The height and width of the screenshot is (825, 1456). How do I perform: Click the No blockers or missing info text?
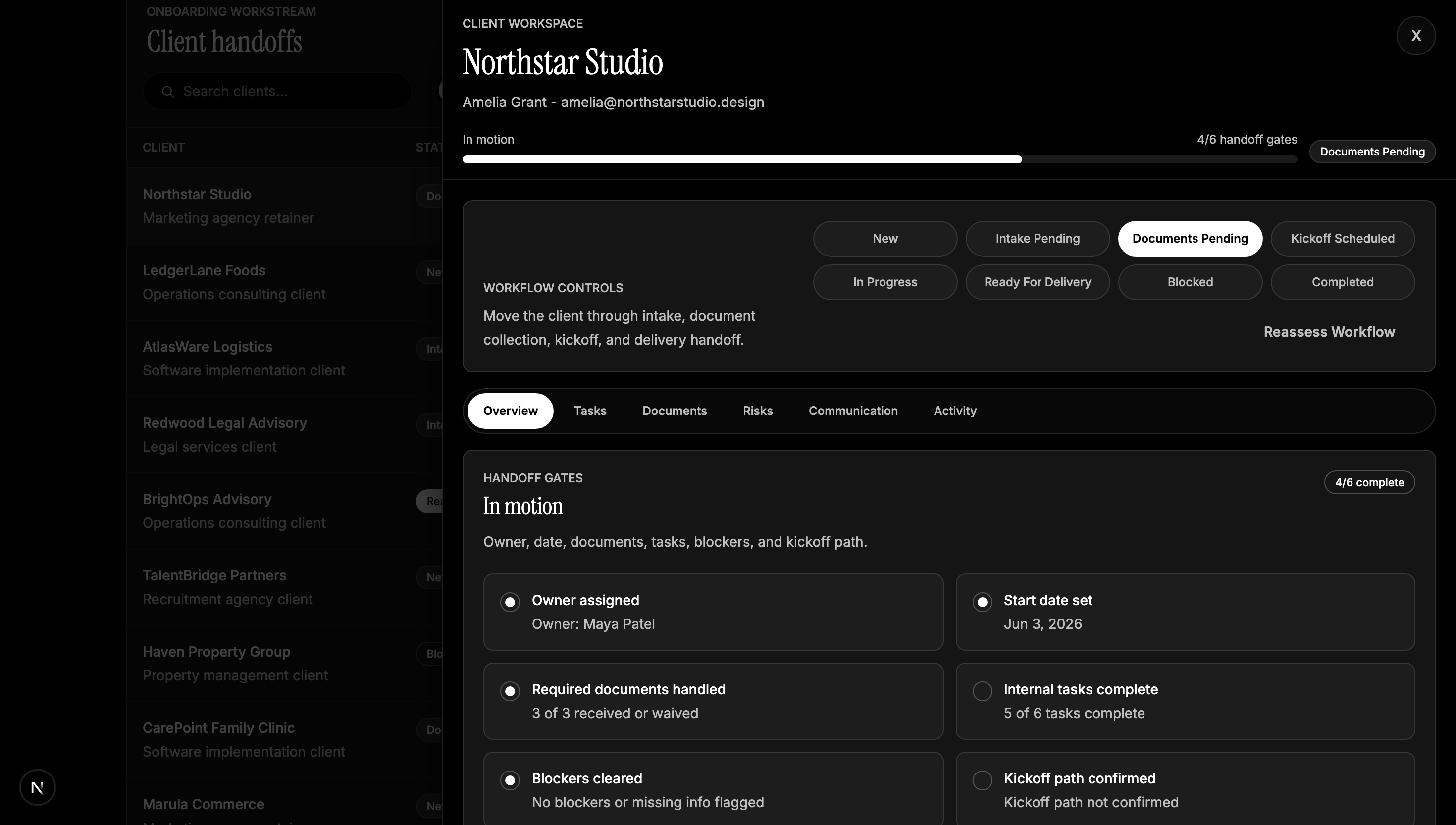[648, 802]
